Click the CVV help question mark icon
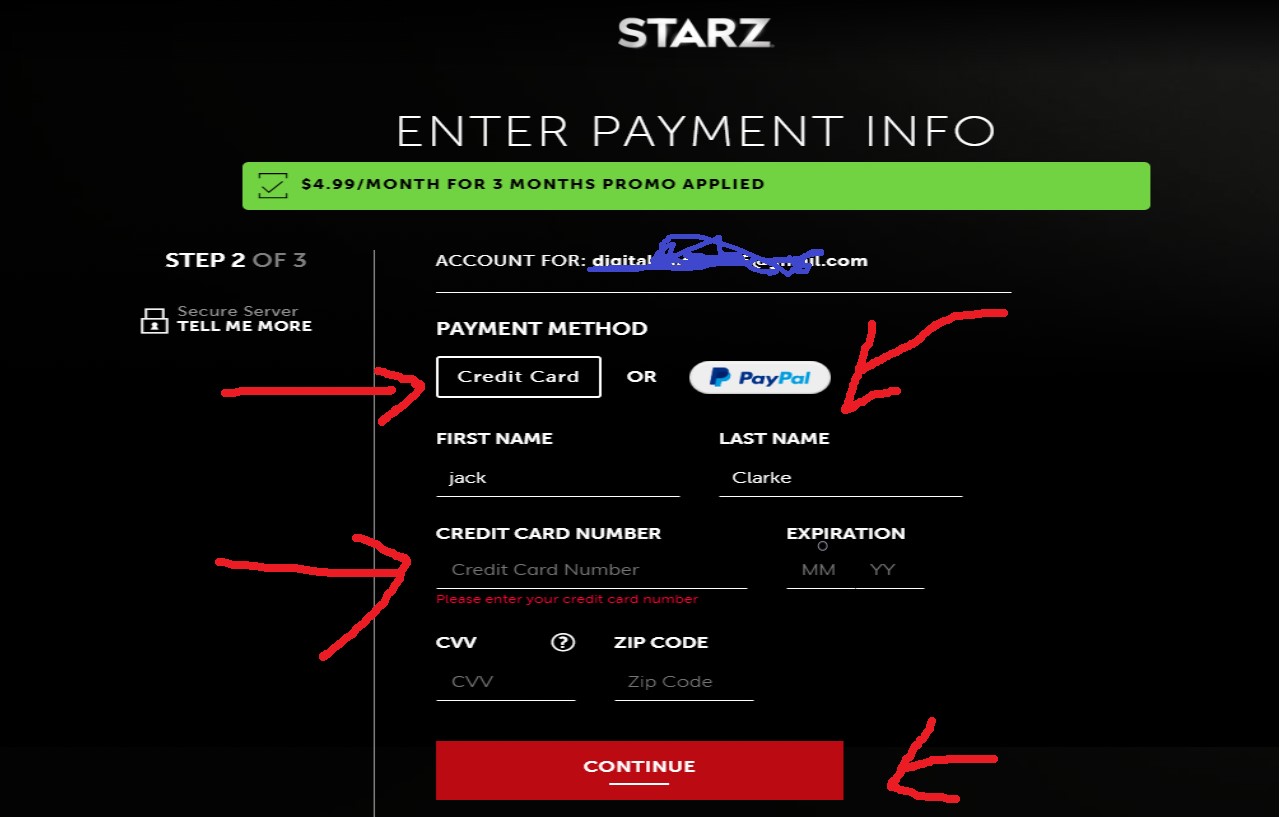 point(563,642)
